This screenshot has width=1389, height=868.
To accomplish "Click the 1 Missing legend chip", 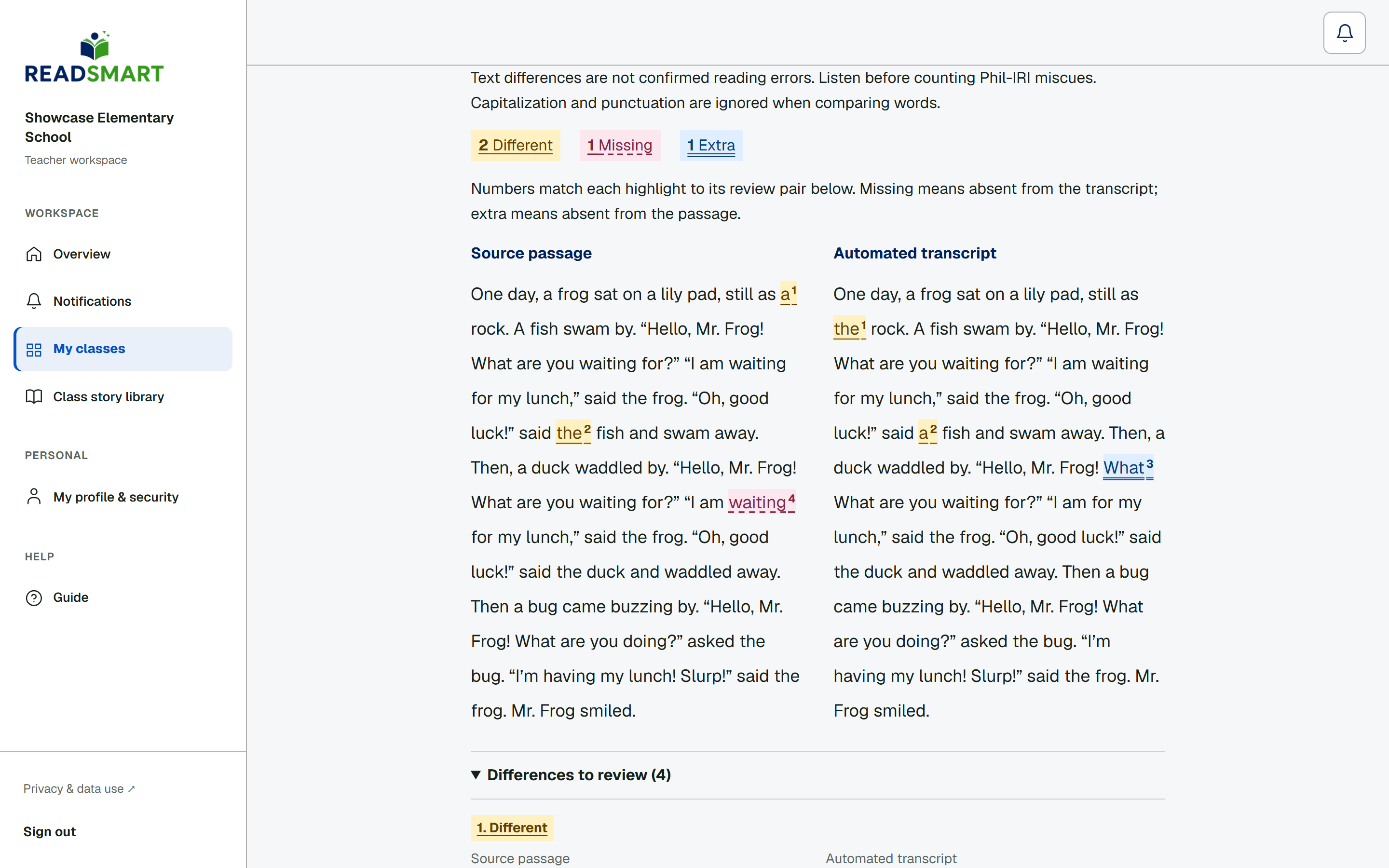I will [x=620, y=145].
